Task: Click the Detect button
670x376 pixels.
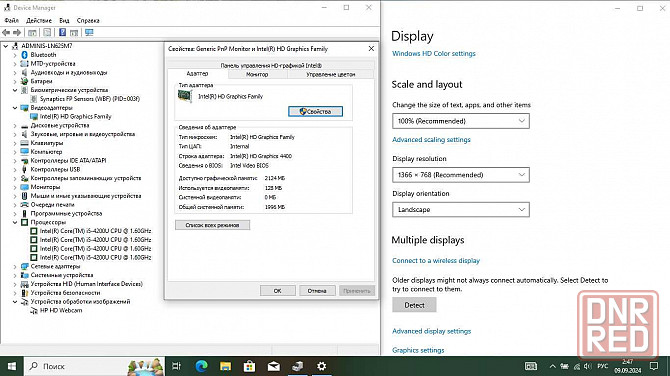Action: 414,305
